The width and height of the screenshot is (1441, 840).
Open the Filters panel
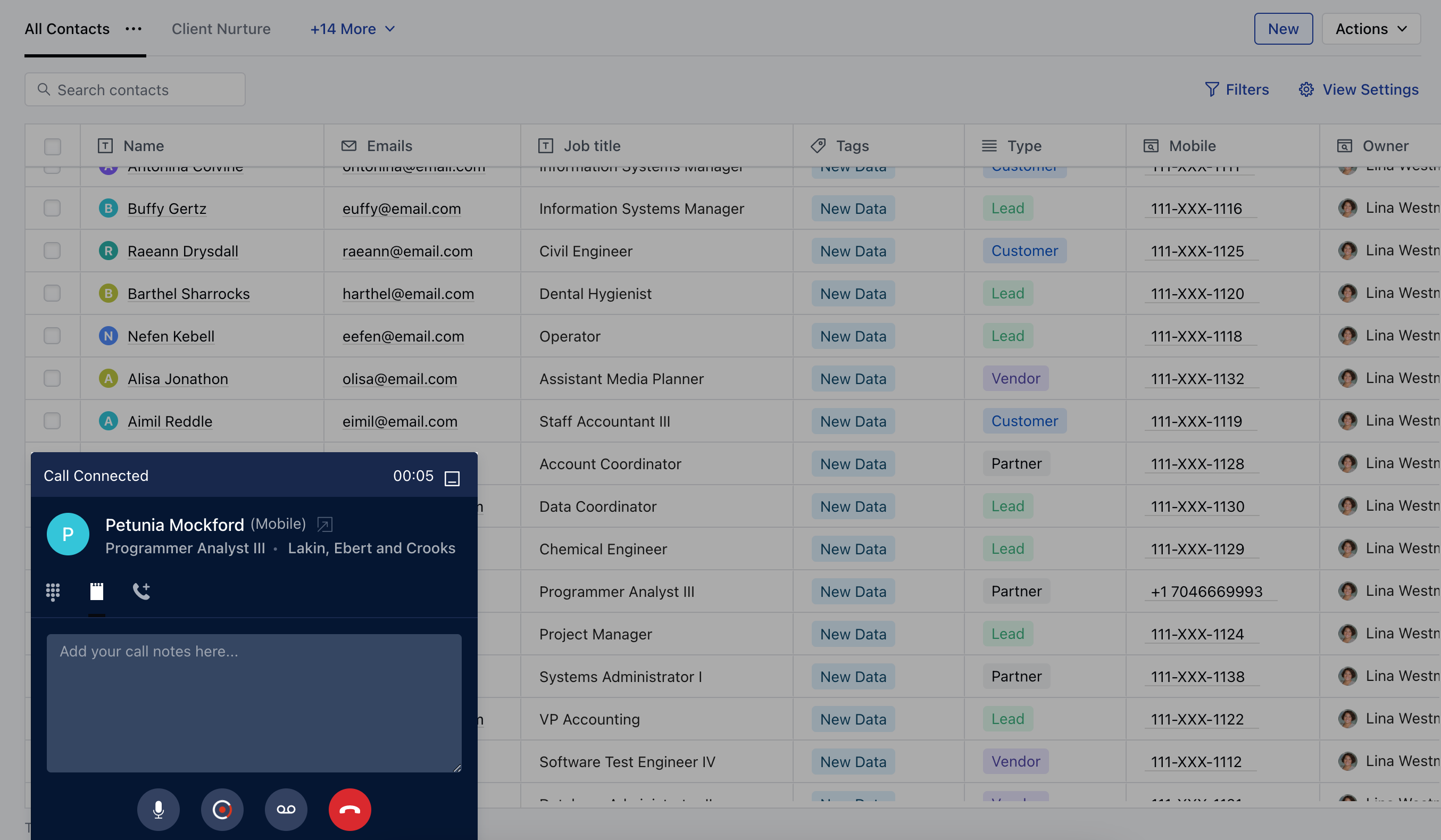point(1237,89)
